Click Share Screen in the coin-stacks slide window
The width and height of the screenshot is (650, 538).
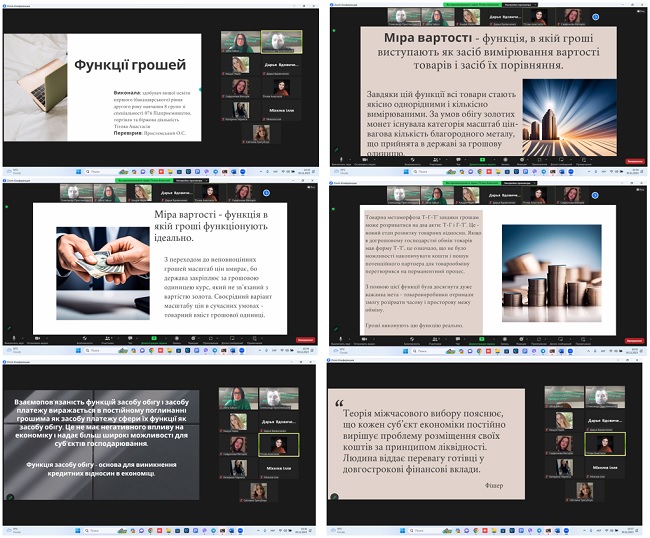coord(482,340)
